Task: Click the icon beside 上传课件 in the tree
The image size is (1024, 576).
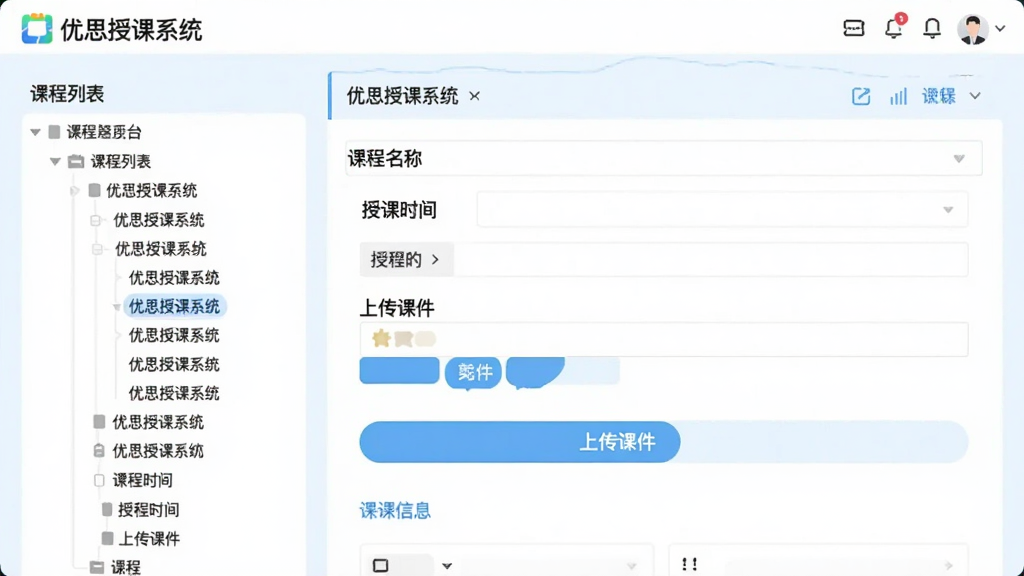Action: pyautogui.click(x=107, y=538)
